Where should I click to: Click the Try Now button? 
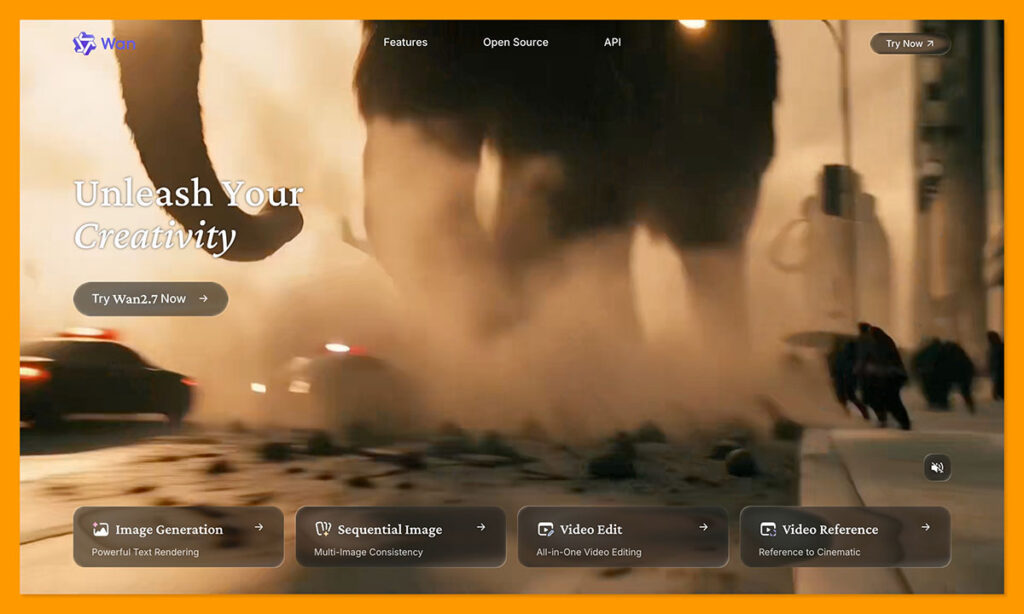pyautogui.click(x=910, y=44)
